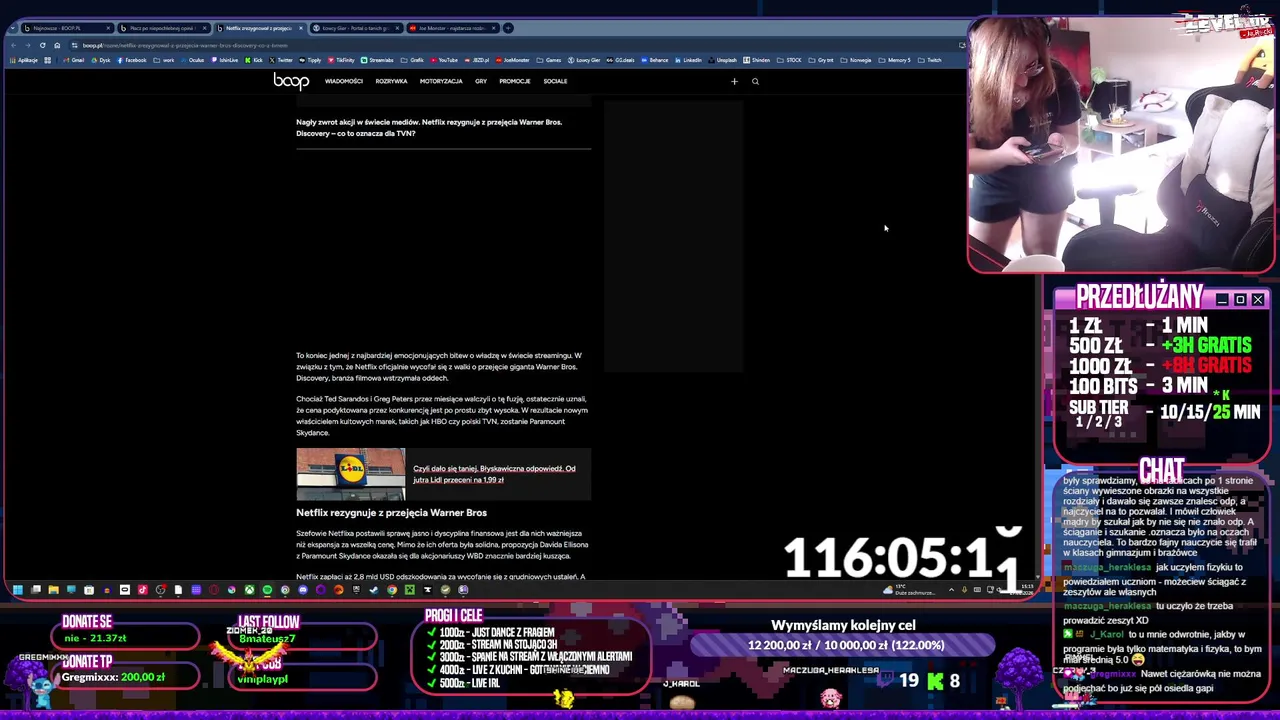Open the Windows Start menu
The height and width of the screenshot is (720, 1280).
pos(17,590)
